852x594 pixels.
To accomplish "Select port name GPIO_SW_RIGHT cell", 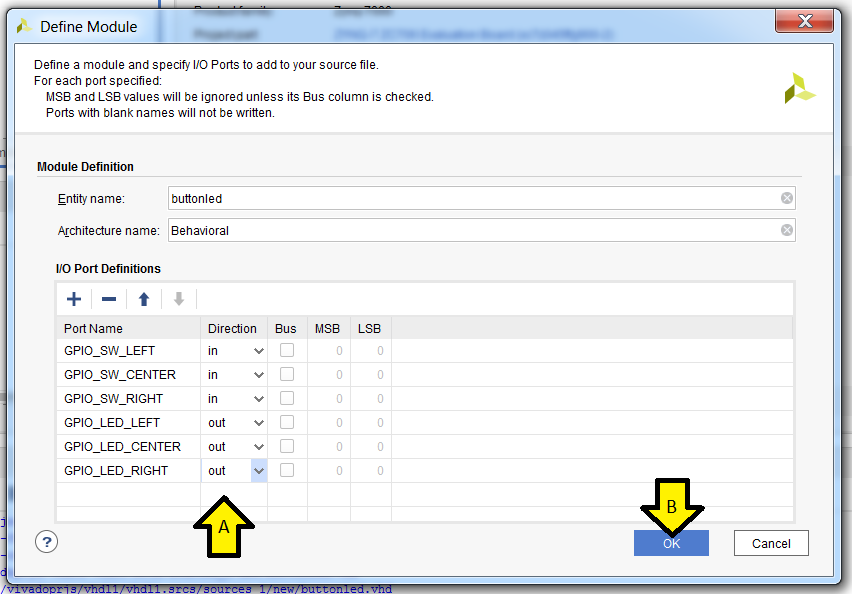I will [x=128, y=398].
